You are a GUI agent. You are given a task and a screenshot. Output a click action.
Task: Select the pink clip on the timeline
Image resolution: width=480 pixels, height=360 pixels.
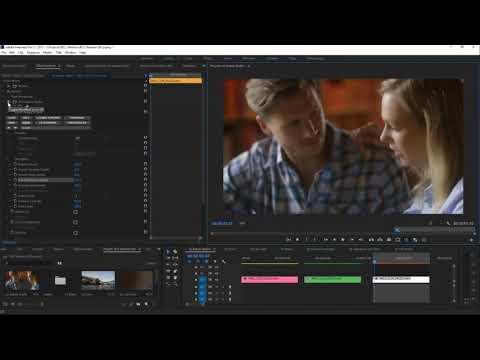(x=269, y=279)
